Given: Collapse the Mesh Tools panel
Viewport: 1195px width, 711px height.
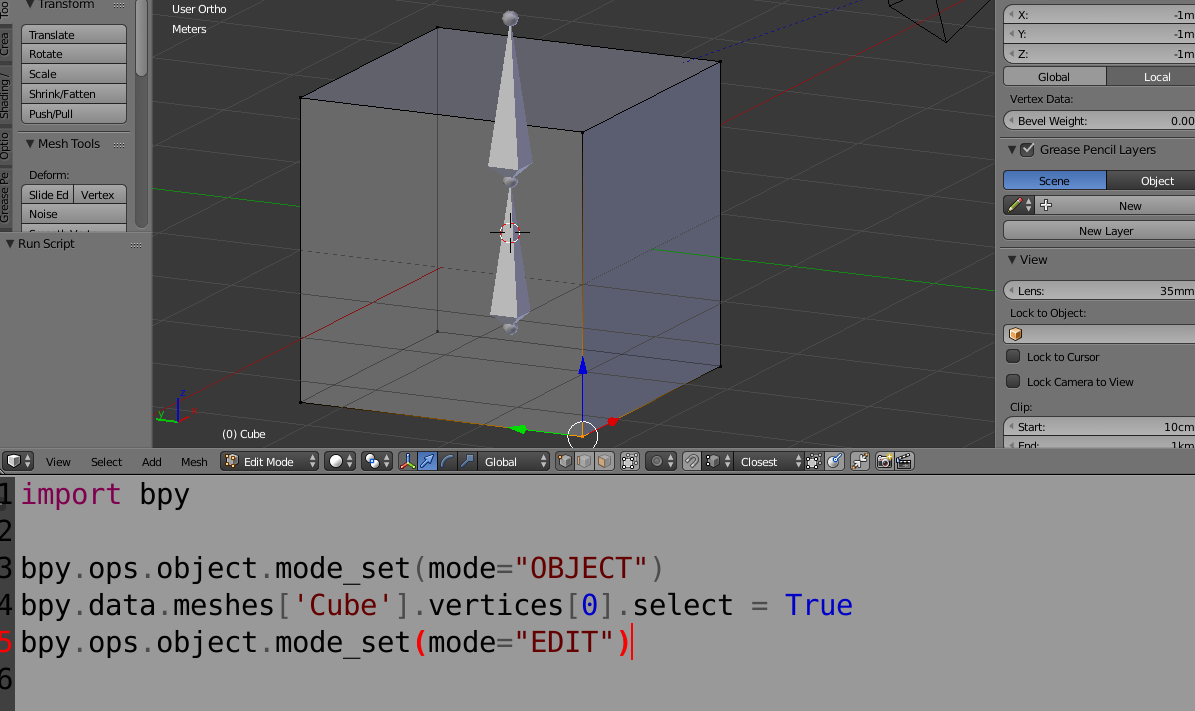Looking at the screenshot, I should click(30, 143).
